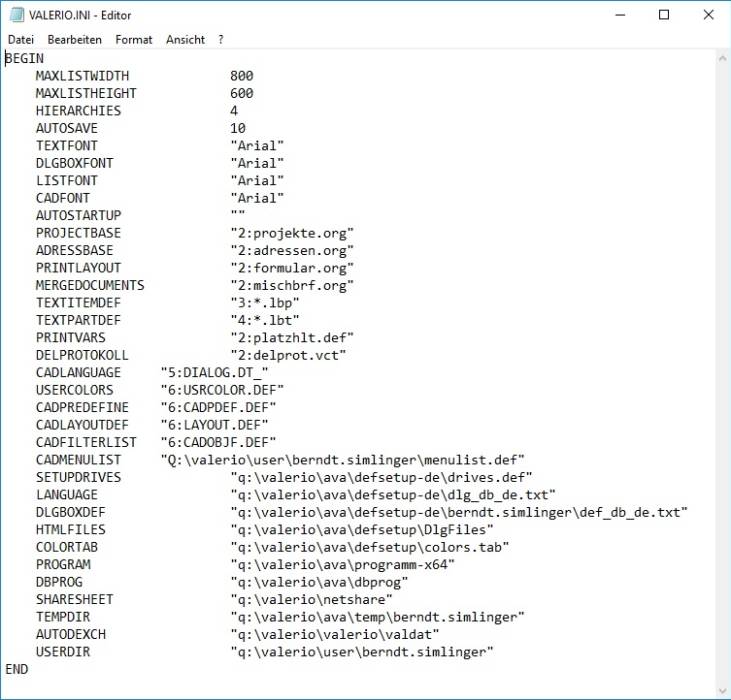Maximize the editor window

(x=664, y=15)
